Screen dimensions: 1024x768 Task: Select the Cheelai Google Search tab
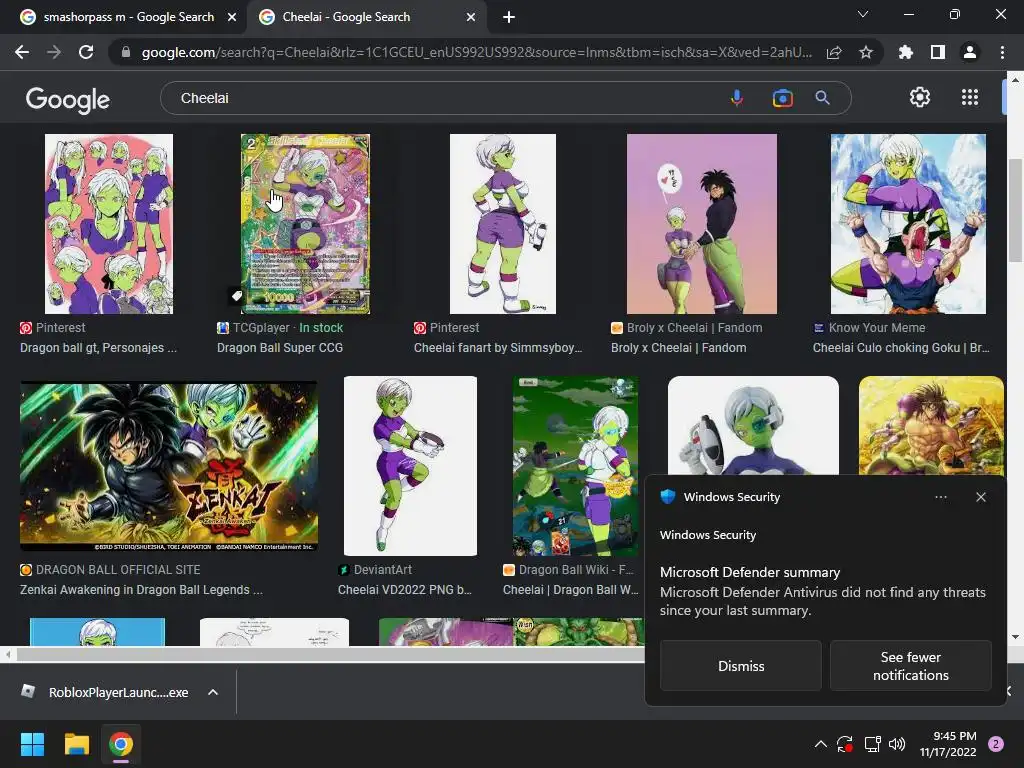pyautogui.click(x=366, y=17)
